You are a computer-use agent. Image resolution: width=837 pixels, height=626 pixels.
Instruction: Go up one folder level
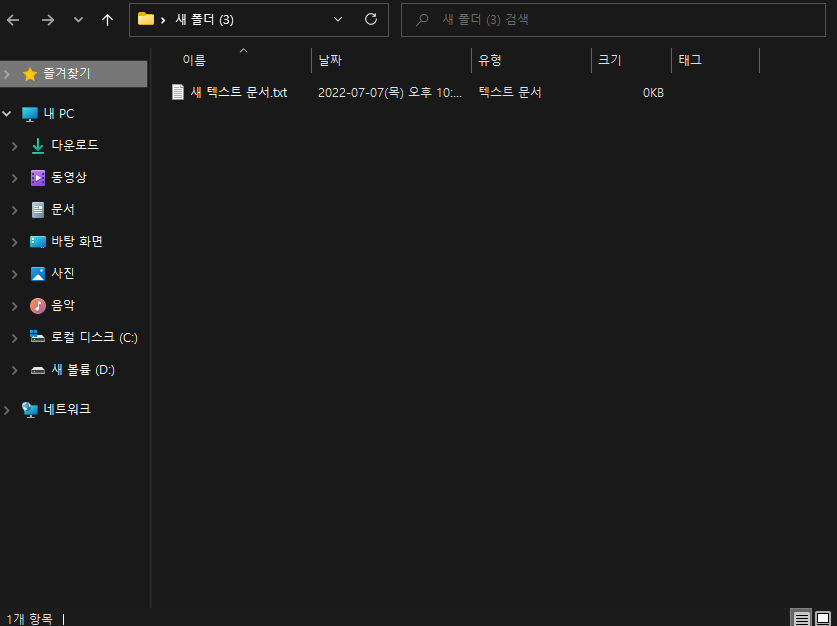pyautogui.click(x=107, y=19)
